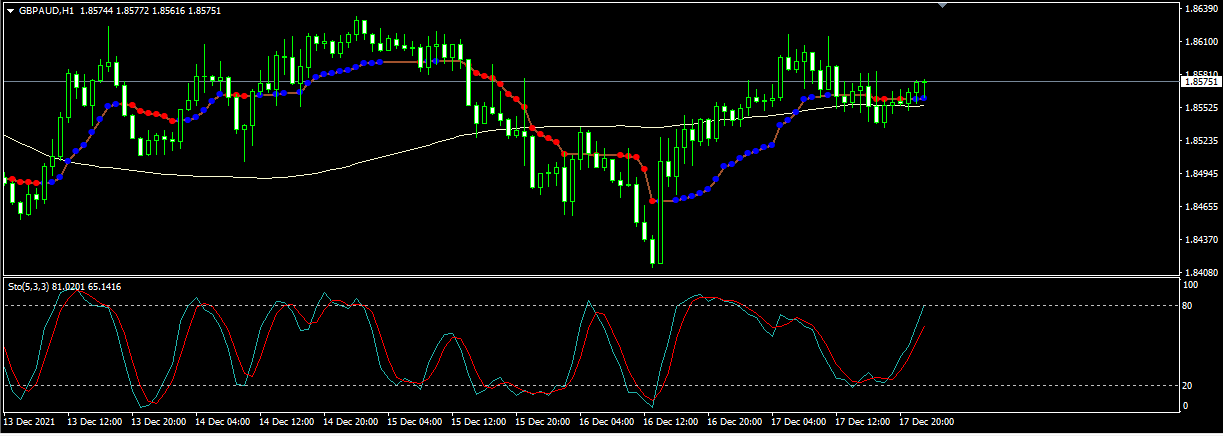Click the triangle arrow beside GBPAUD,H1
The image size is (1223, 436).
coord(10,9)
